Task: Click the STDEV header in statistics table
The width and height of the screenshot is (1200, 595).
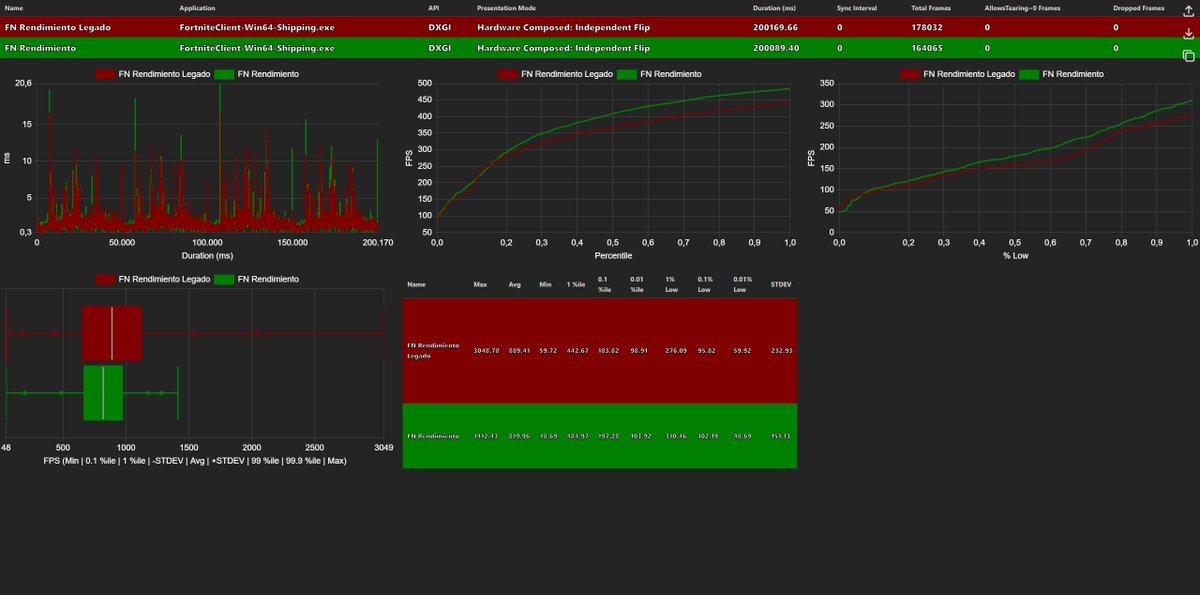Action: click(x=782, y=284)
